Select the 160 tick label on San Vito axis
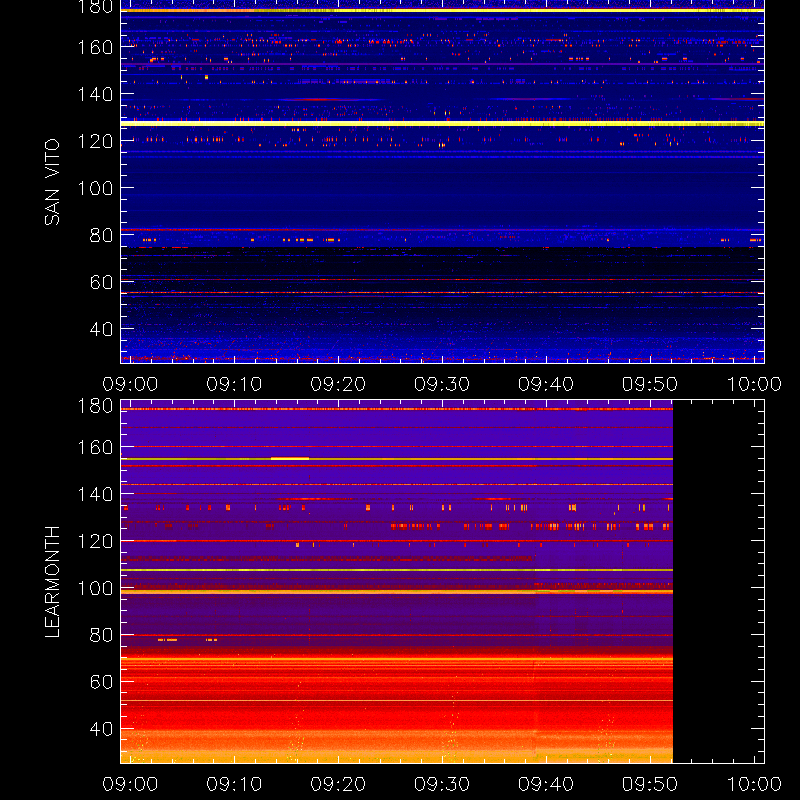800x800 pixels. pos(95,47)
